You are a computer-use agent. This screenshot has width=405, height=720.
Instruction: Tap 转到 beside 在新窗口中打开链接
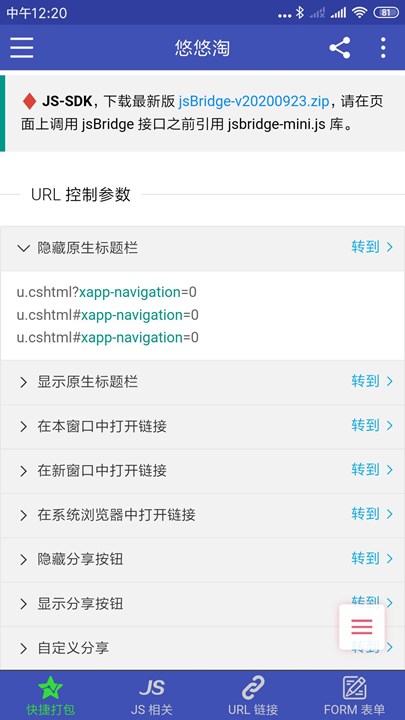372,470
